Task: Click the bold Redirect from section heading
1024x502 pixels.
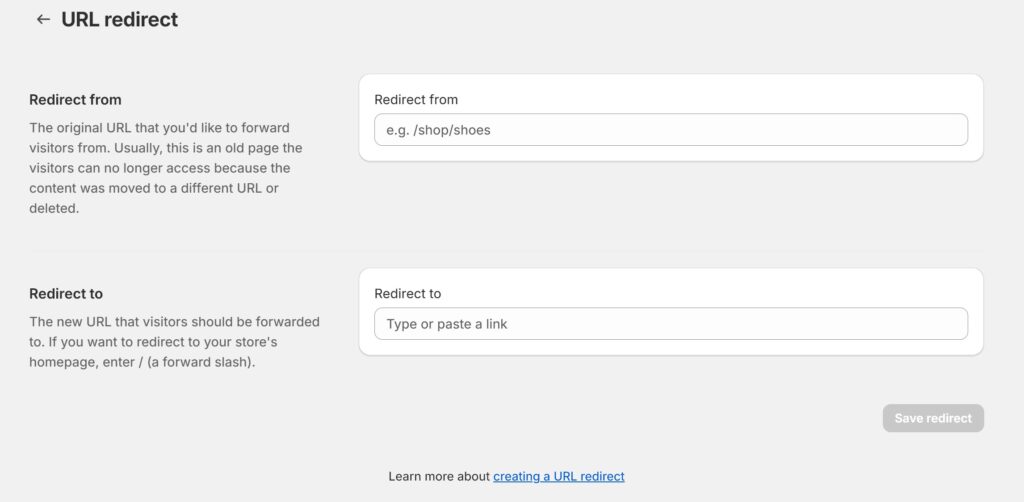Action: [x=75, y=100]
